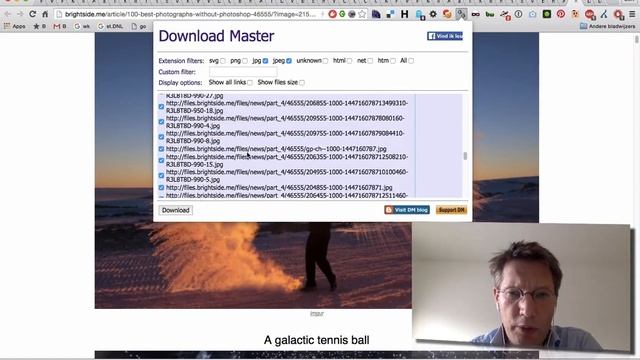Click the yellow face extension icon
This screenshot has width=640, height=360.
coord(575,14)
